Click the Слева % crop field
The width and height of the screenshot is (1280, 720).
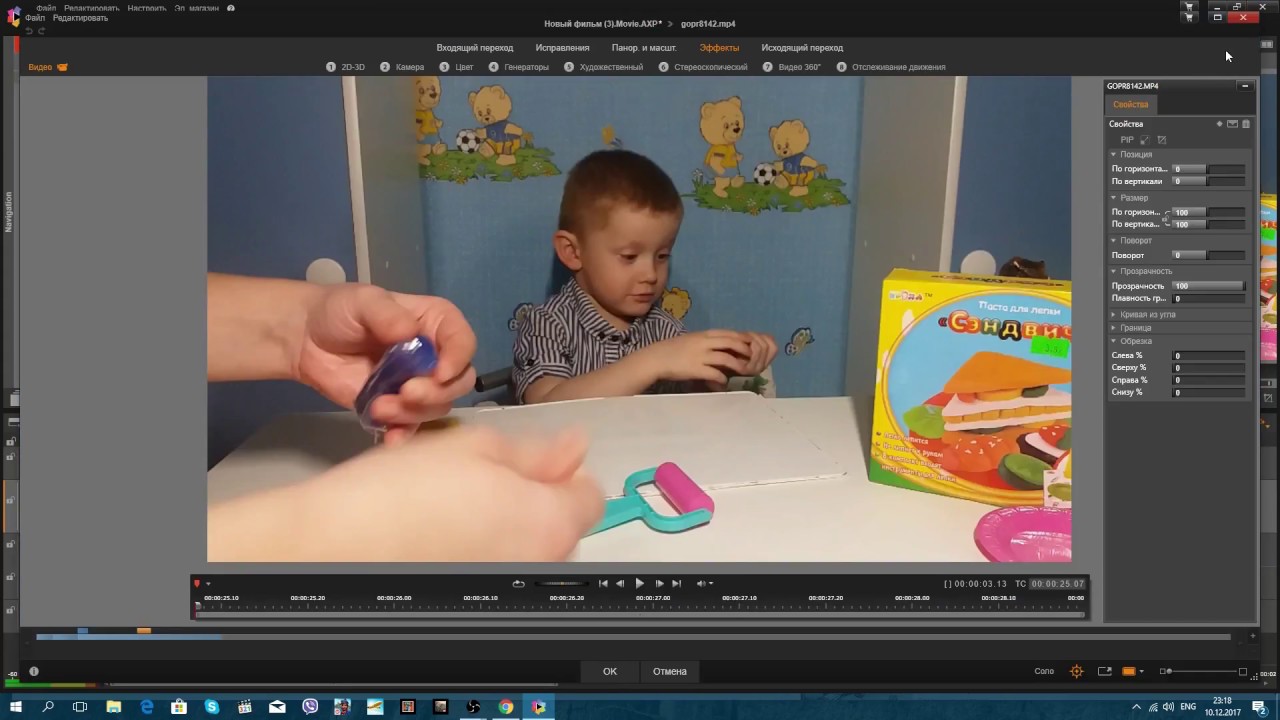1208,355
